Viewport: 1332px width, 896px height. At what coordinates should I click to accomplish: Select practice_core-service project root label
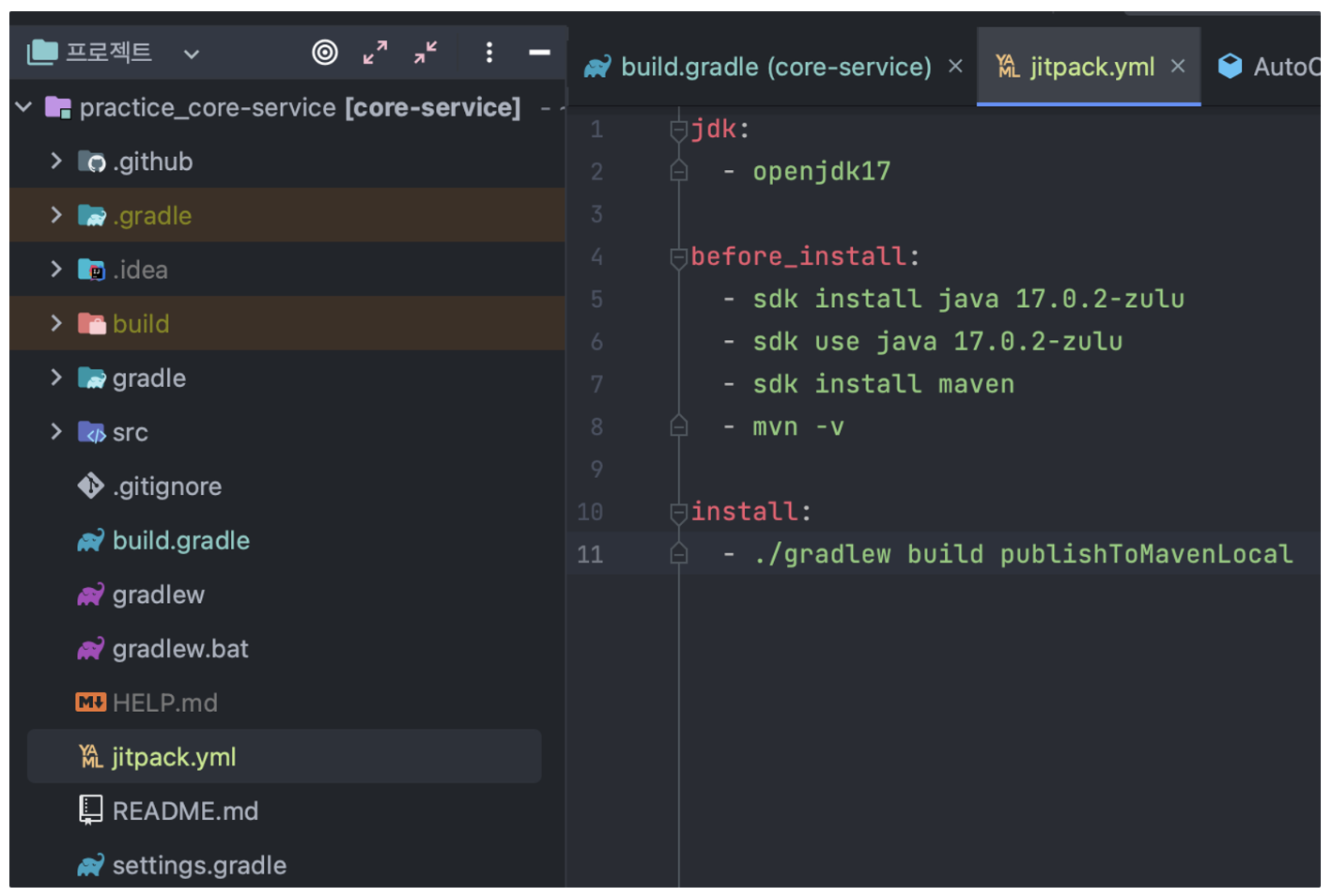(x=300, y=108)
